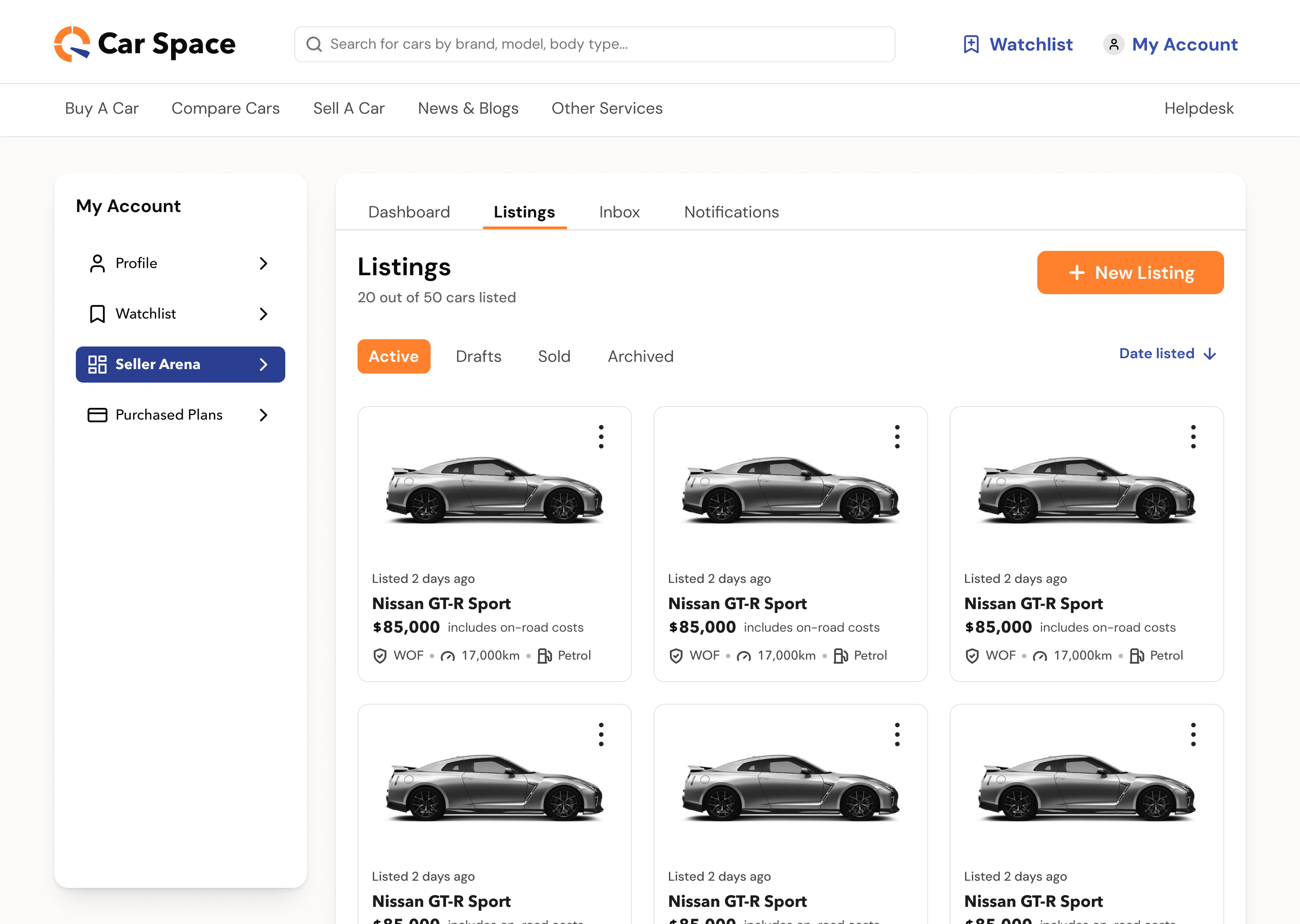Click the My Account avatar icon
The height and width of the screenshot is (924, 1300).
(1113, 44)
